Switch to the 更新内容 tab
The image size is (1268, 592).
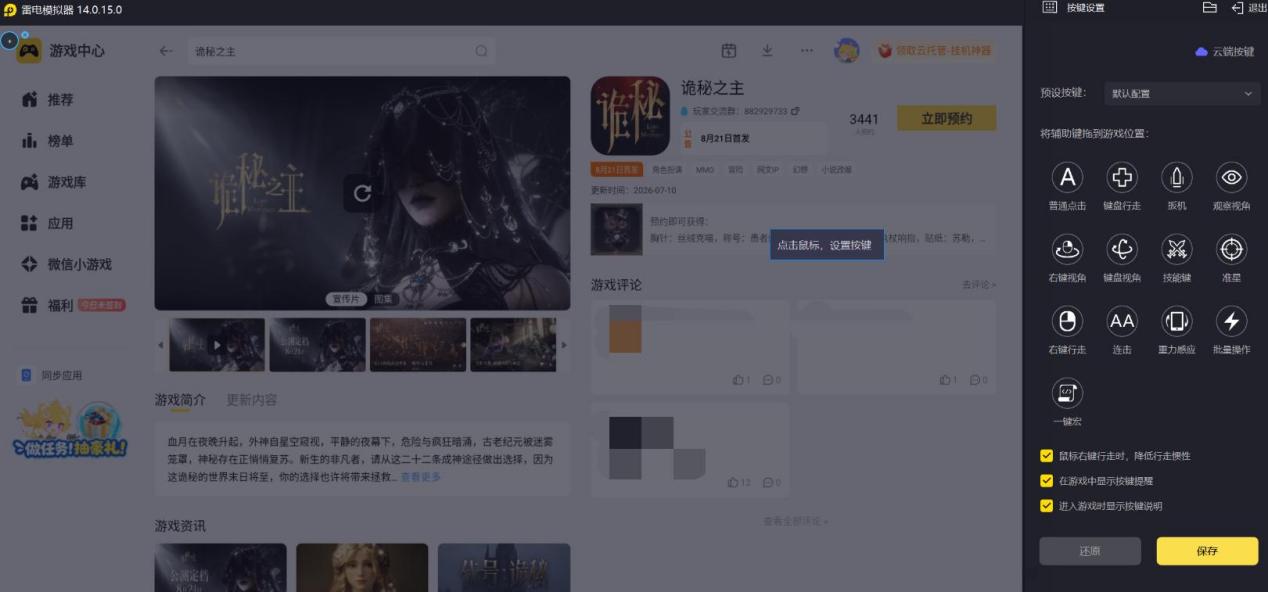(252, 400)
